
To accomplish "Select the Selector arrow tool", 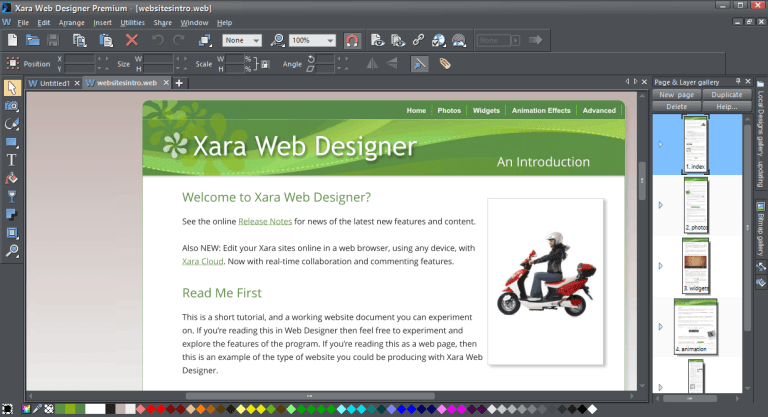I will [x=12, y=88].
